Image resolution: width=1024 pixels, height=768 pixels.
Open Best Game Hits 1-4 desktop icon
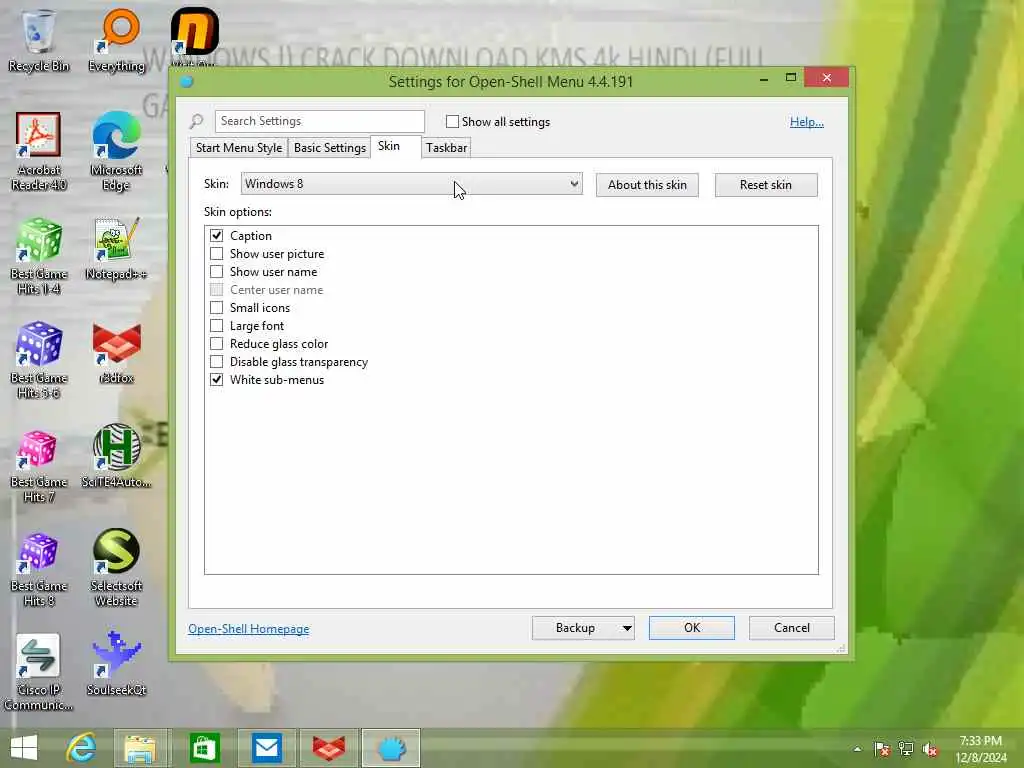38,256
